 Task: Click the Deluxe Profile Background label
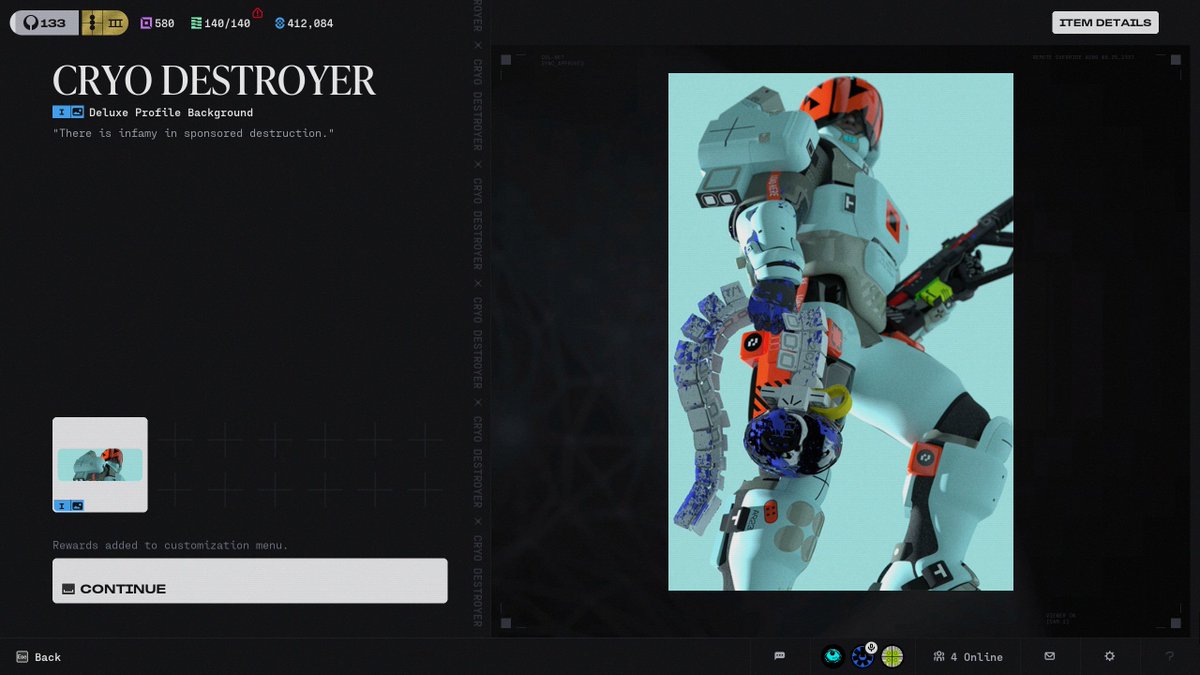click(171, 113)
